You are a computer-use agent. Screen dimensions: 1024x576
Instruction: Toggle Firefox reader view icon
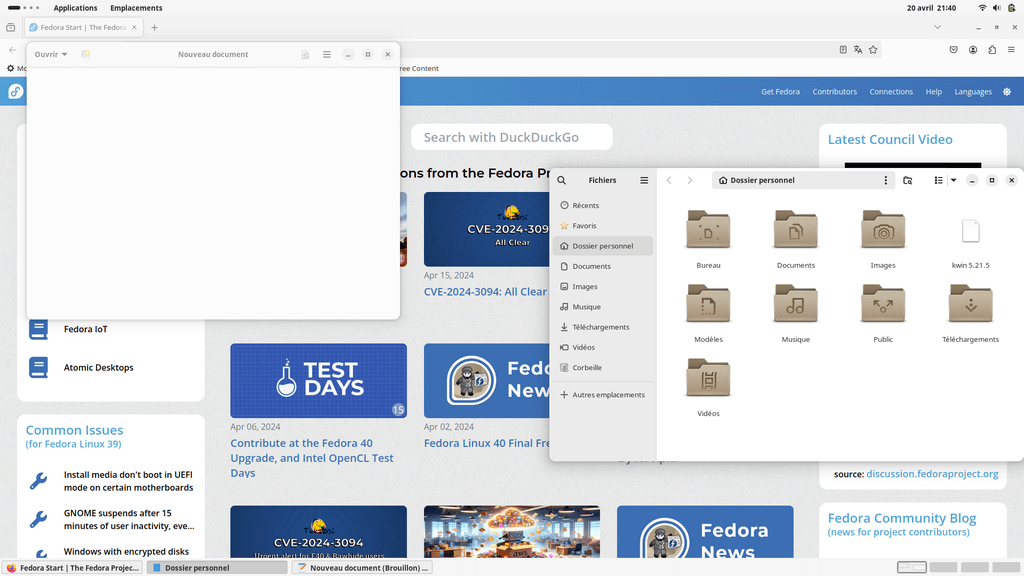point(843,50)
